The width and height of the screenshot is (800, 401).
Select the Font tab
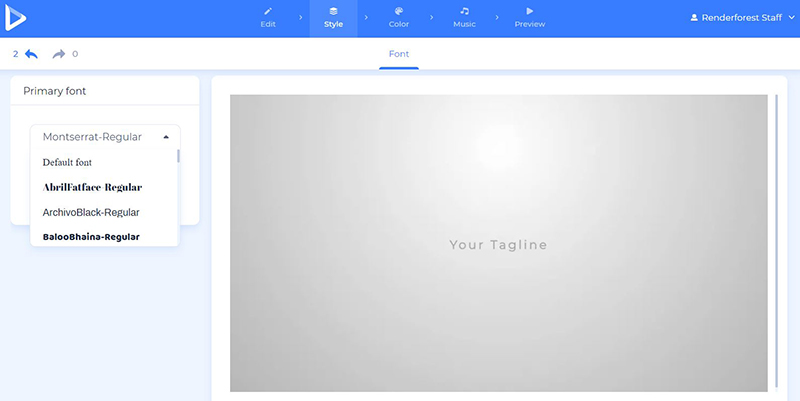[x=399, y=54]
